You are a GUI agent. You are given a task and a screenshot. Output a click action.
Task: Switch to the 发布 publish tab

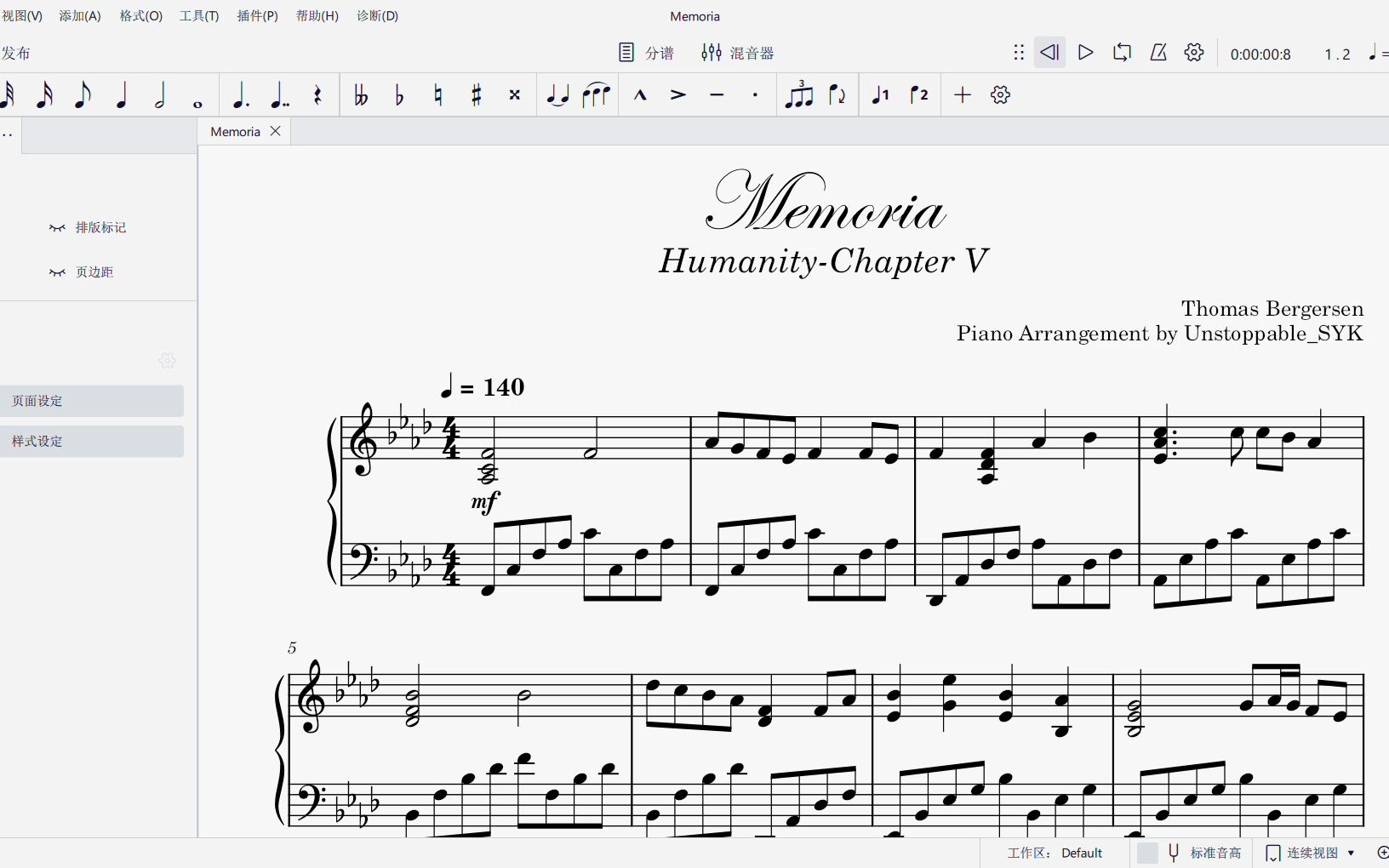[x=15, y=53]
